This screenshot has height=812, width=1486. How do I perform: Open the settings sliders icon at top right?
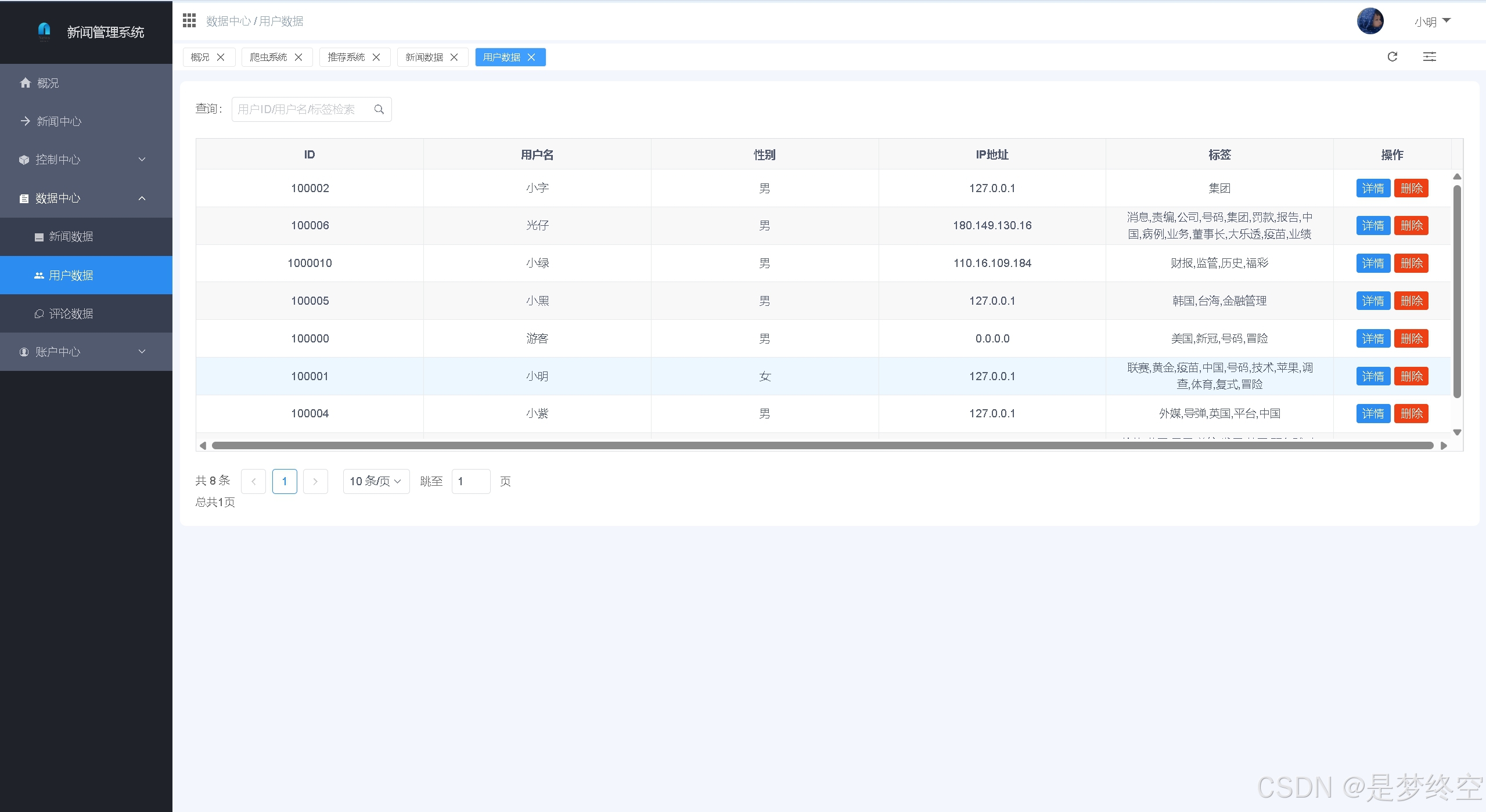pyautogui.click(x=1429, y=57)
